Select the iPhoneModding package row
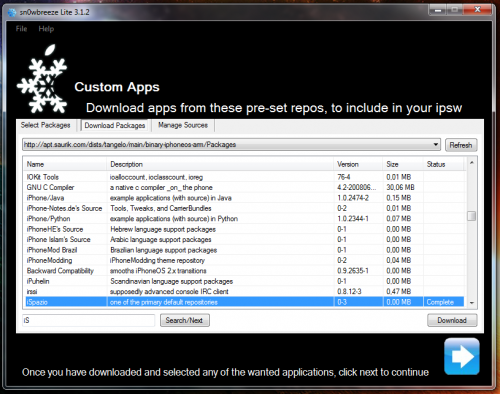 245,260
